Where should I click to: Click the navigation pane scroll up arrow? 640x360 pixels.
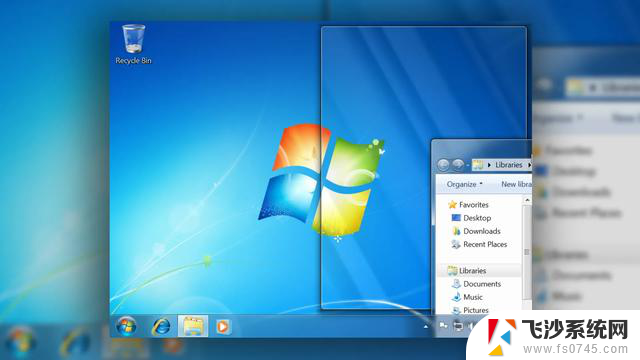pos(527,200)
